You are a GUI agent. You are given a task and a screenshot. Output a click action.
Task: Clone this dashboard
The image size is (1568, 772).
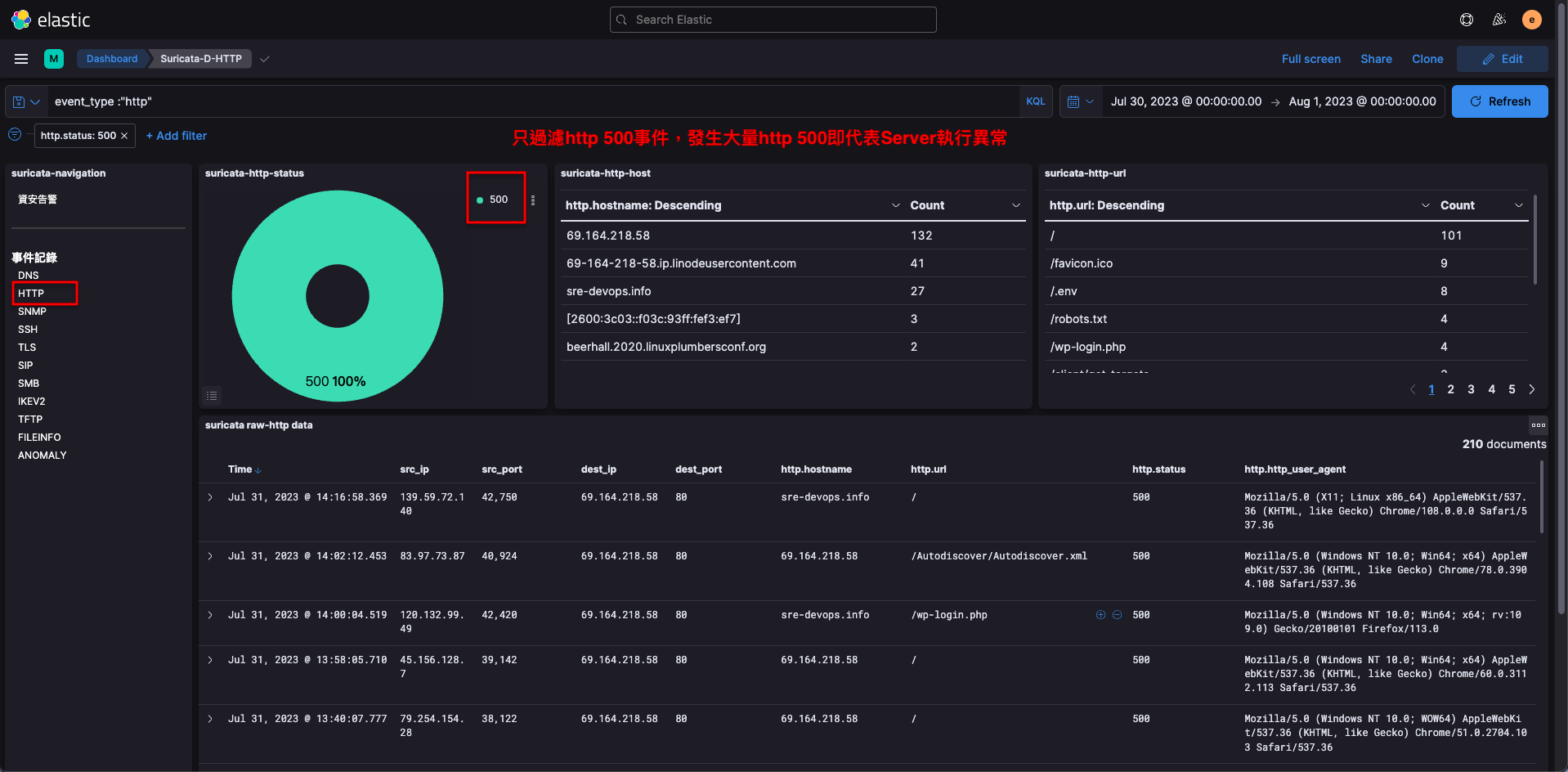click(x=1427, y=59)
